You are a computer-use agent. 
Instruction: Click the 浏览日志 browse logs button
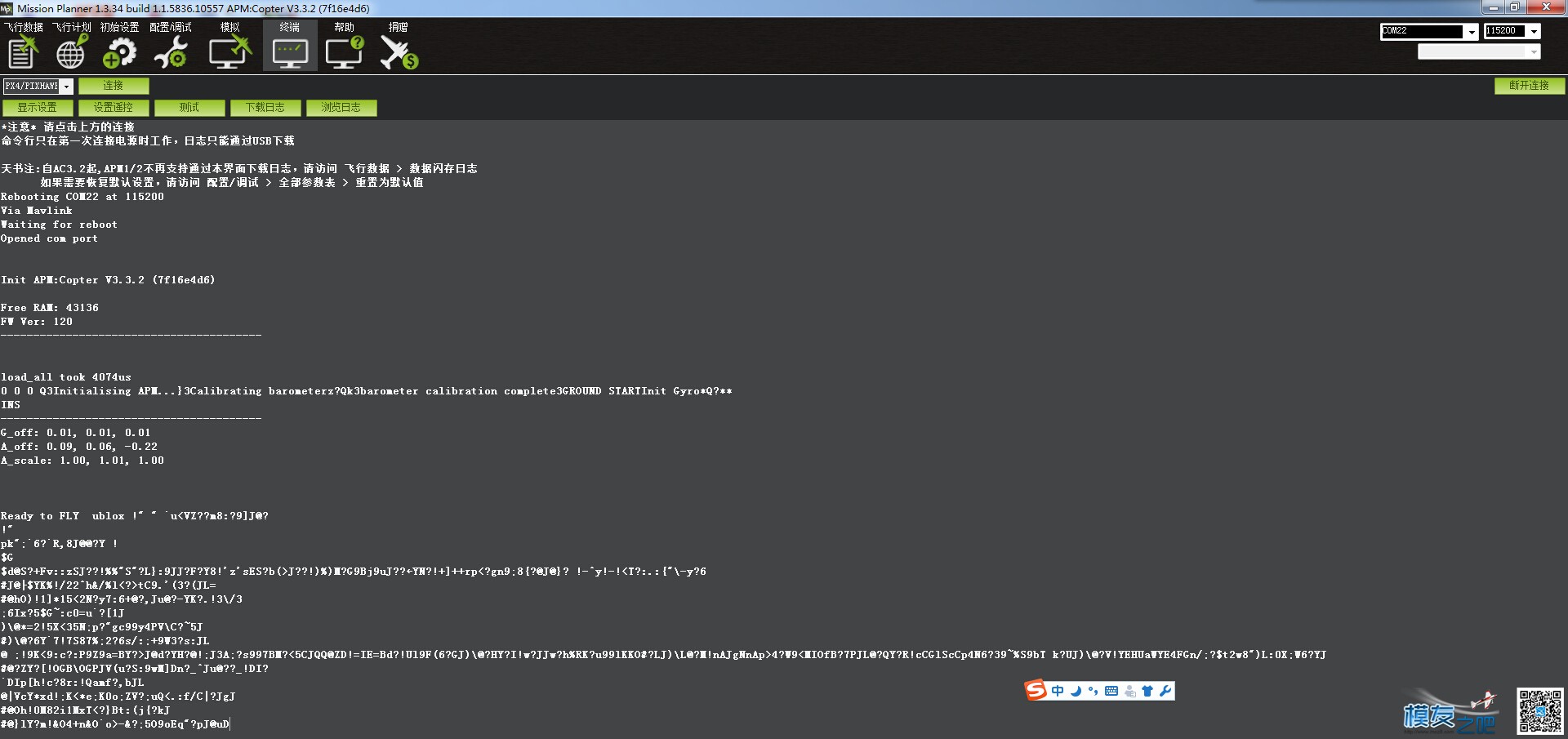341,108
